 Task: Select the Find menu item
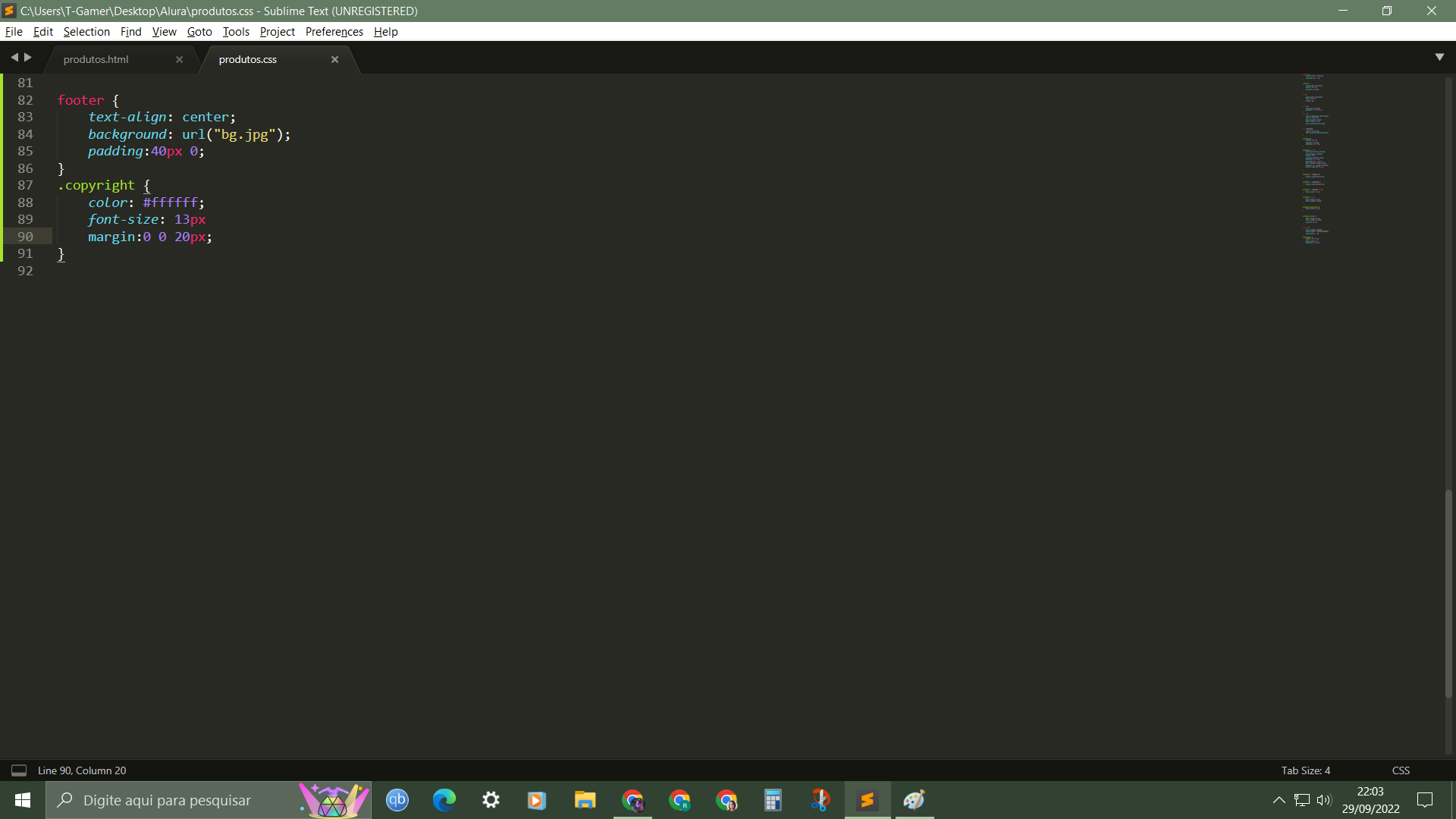coord(131,31)
